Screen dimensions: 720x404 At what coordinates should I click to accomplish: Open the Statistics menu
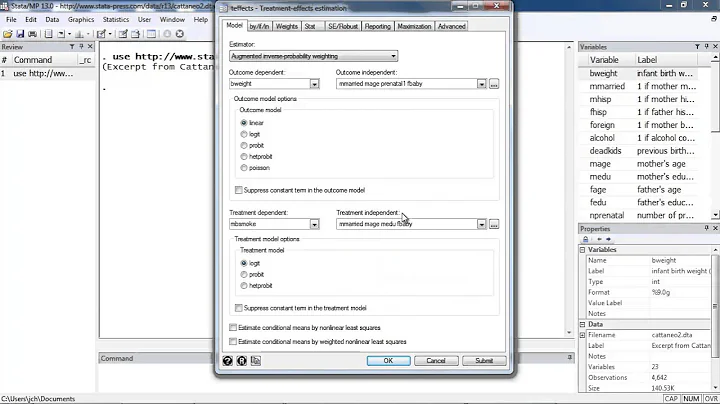click(x=116, y=20)
